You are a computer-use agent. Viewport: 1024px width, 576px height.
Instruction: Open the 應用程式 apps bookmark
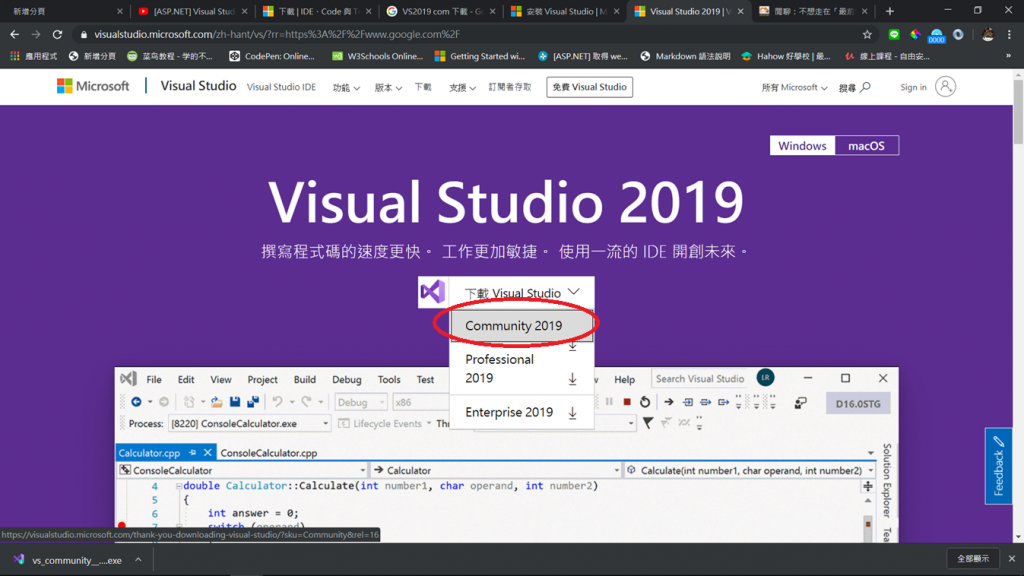tap(33, 56)
